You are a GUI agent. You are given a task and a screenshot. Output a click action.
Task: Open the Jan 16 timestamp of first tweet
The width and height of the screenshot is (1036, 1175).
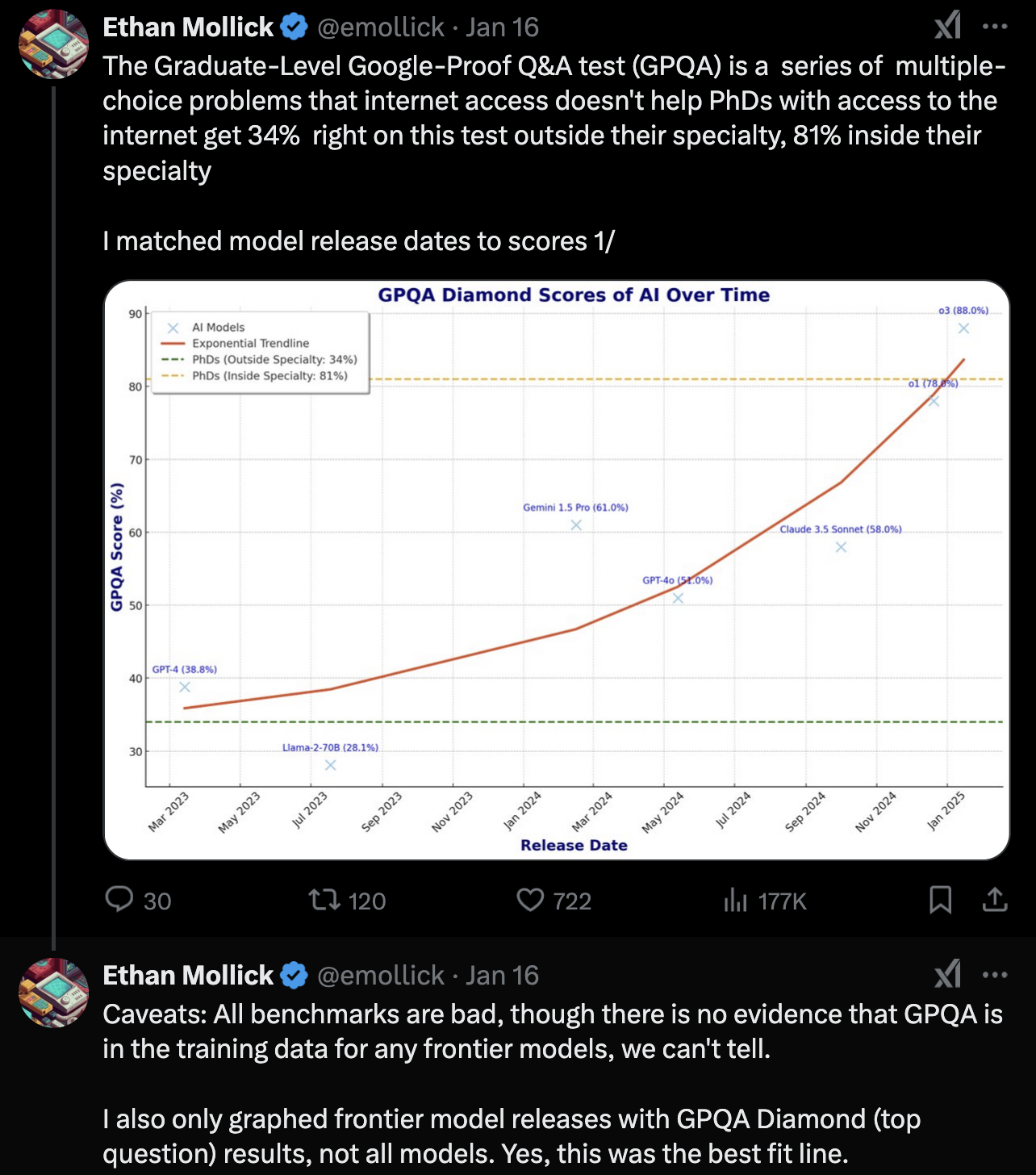(502, 27)
